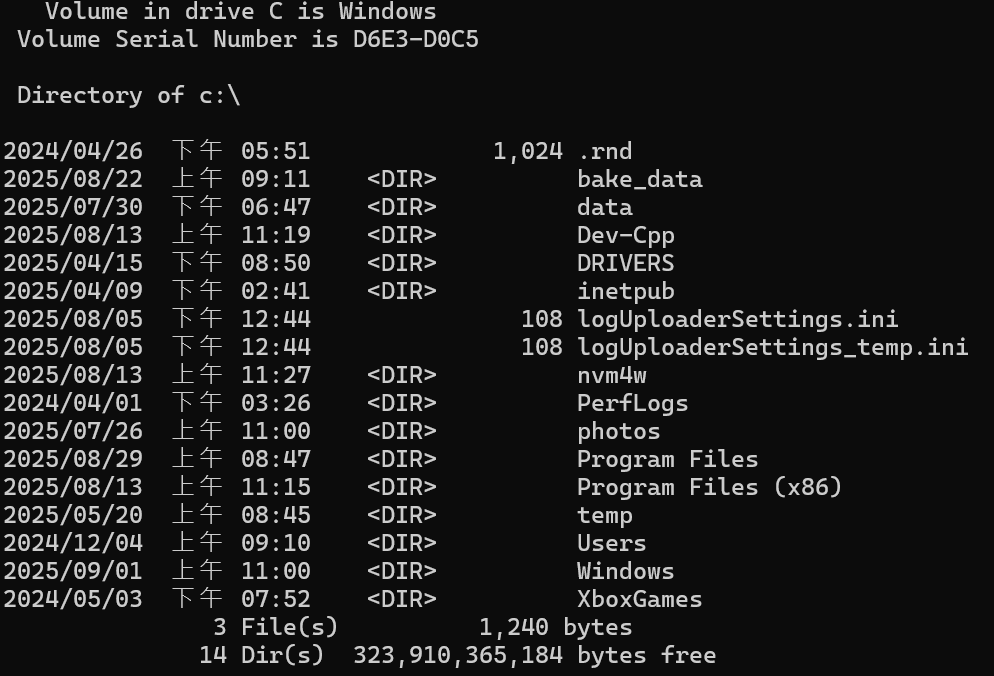Click the Program Files (x86) entry

click(709, 487)
